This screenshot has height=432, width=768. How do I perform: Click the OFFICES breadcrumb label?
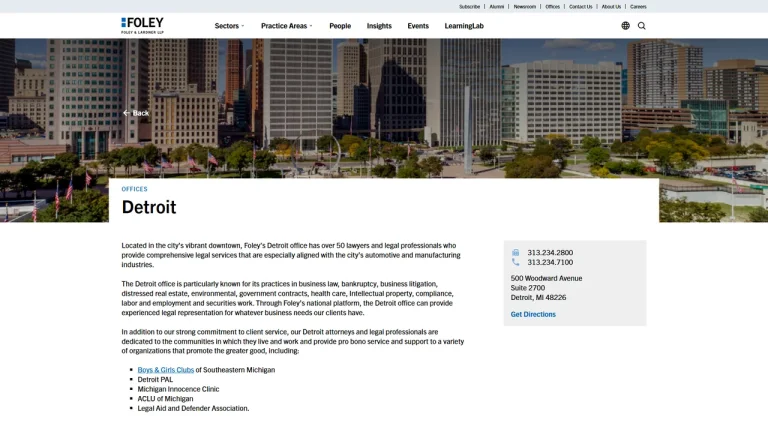point(134,189)
